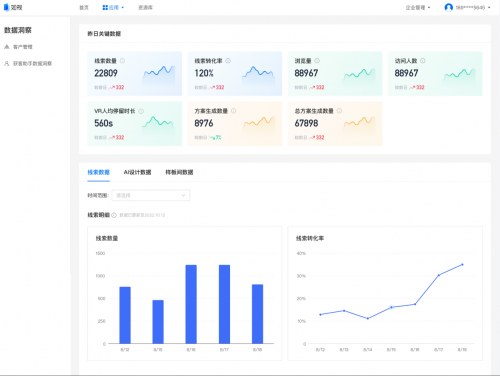Image resolution: width=500 pixels, height=376 pixels.
Task: Click the info icon beside 浏览量 card
Action: coord(317,61)
